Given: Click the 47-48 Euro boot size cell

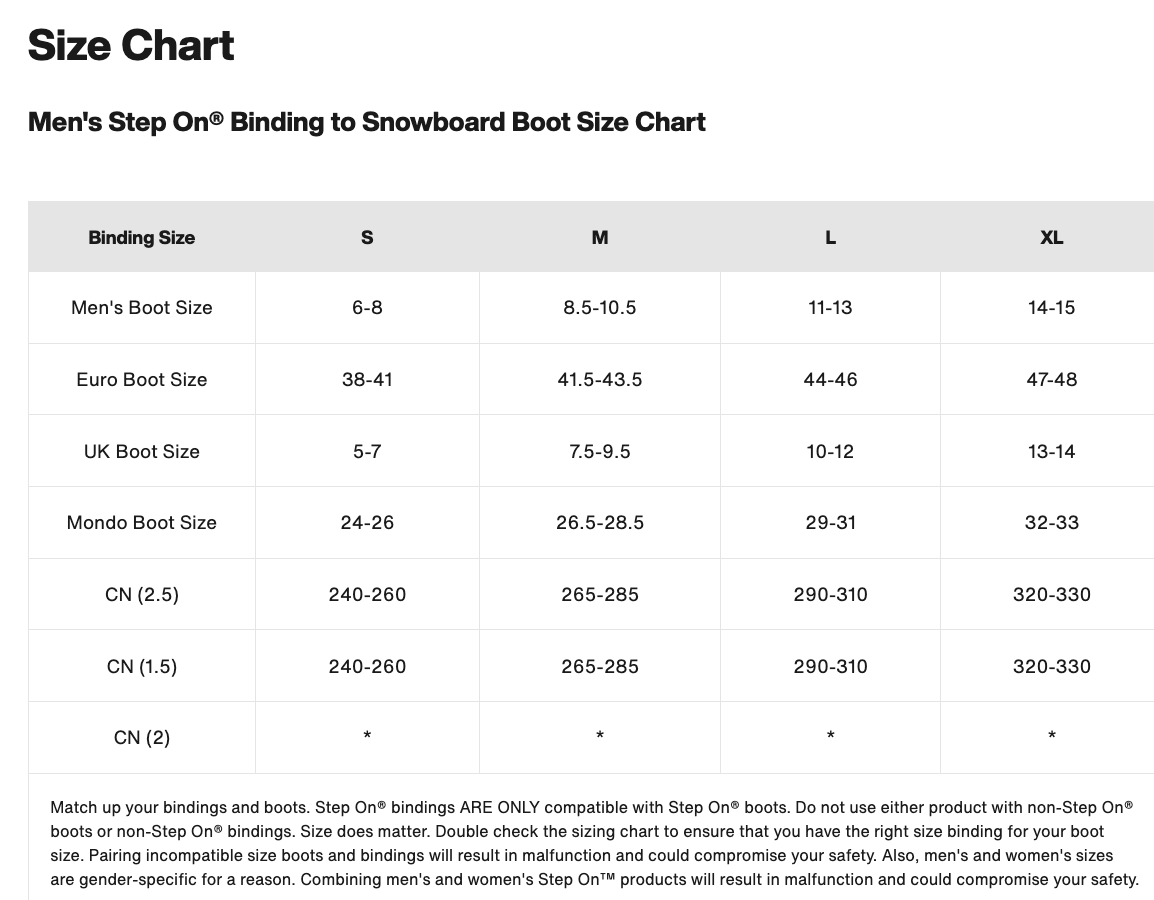Looking at the screenshot, I should (x=1051, y=380).
